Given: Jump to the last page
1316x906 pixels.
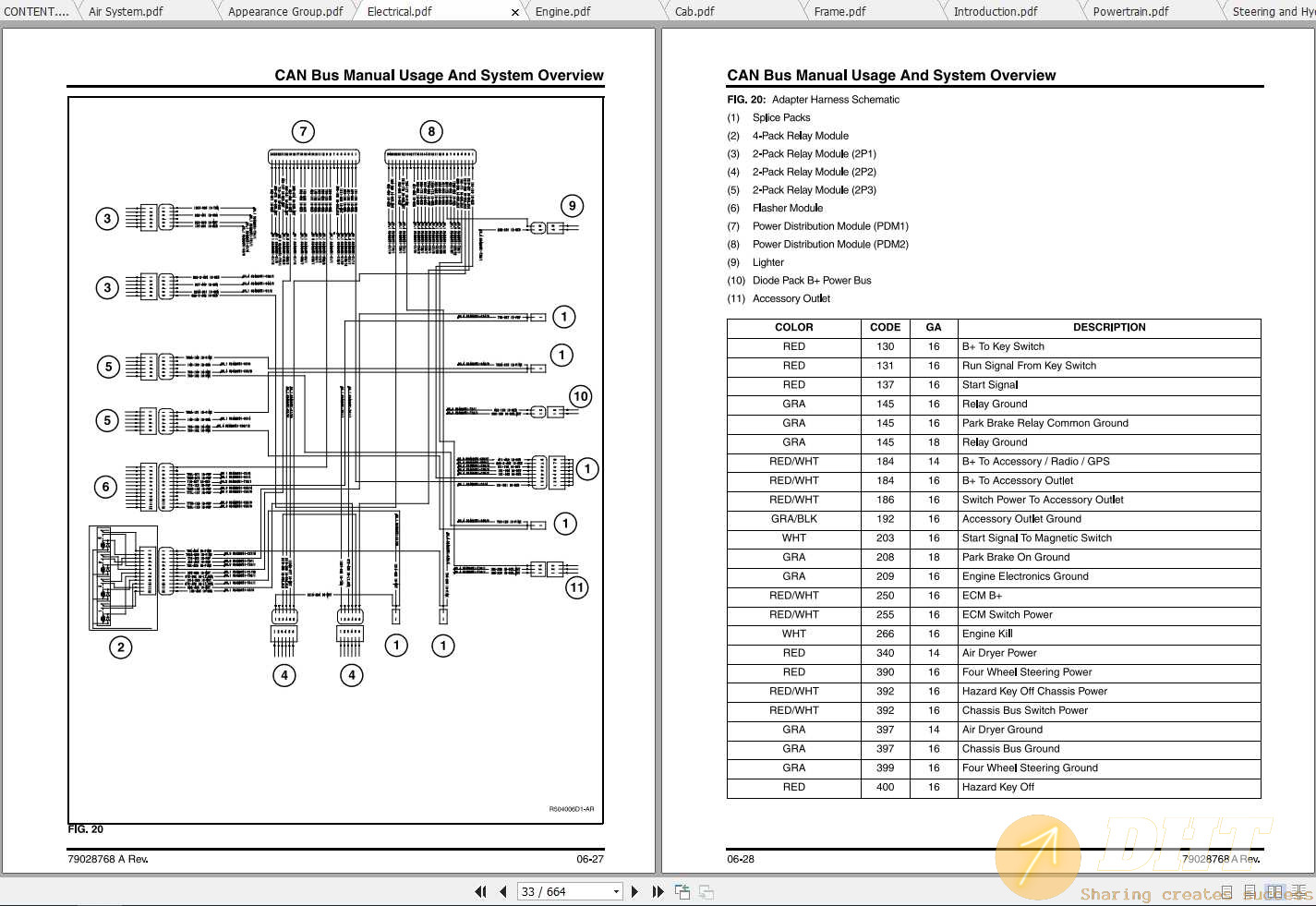Looking at the screenshot, I should [x=658, y=891].
